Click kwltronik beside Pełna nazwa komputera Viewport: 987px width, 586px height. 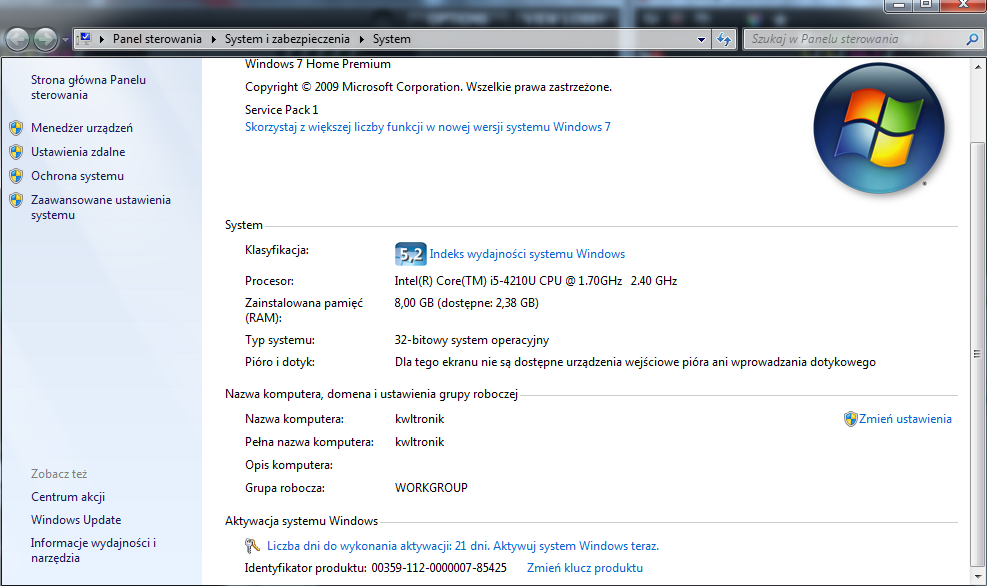[419, 442]
